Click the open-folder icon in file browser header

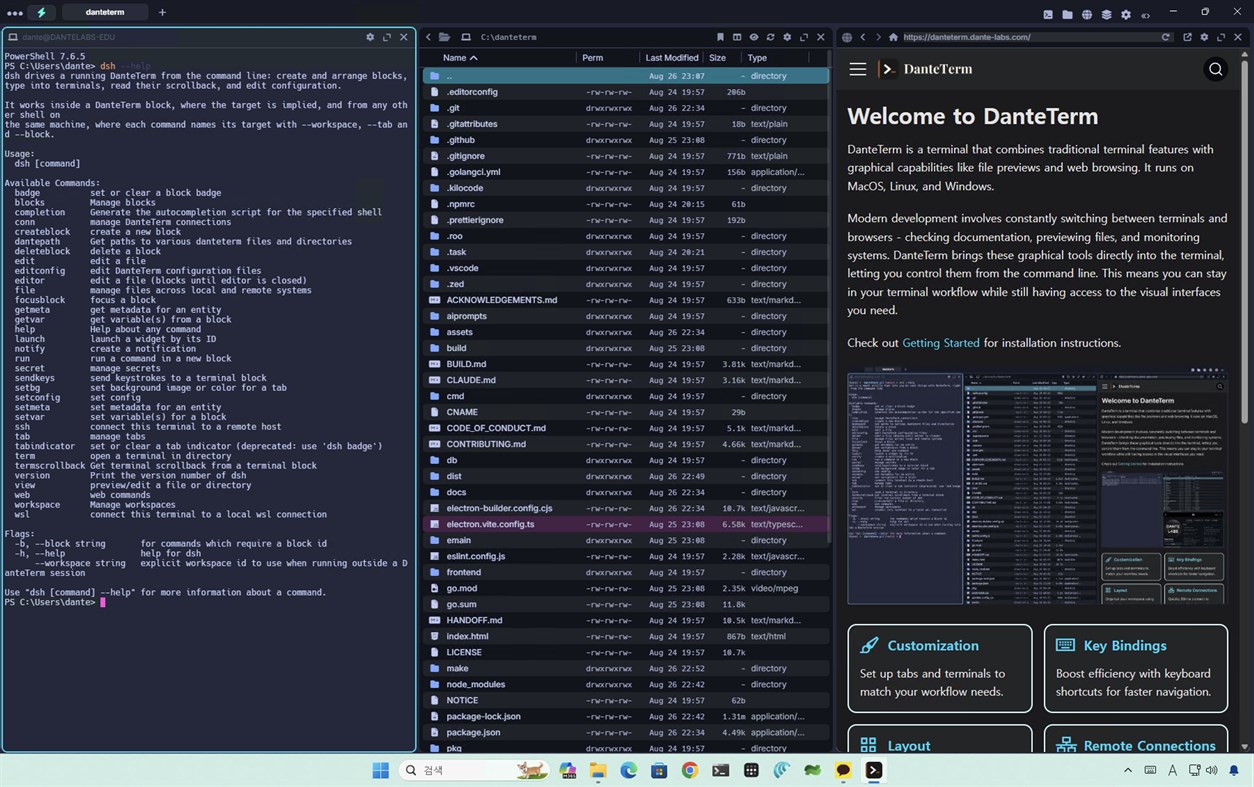point(444,37)
